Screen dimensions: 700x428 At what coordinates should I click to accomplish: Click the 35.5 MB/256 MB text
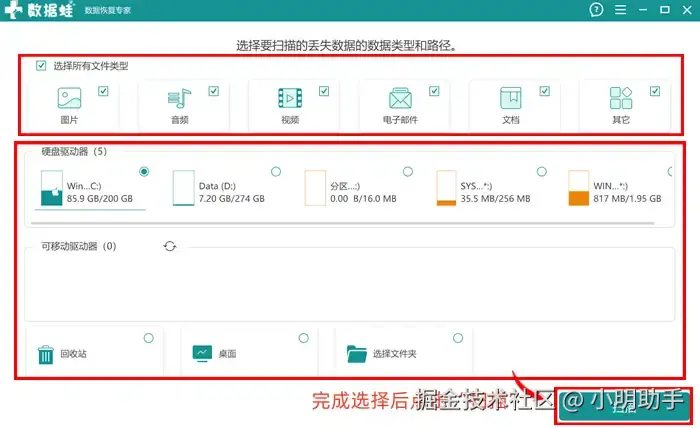click(x=496, y=199)
